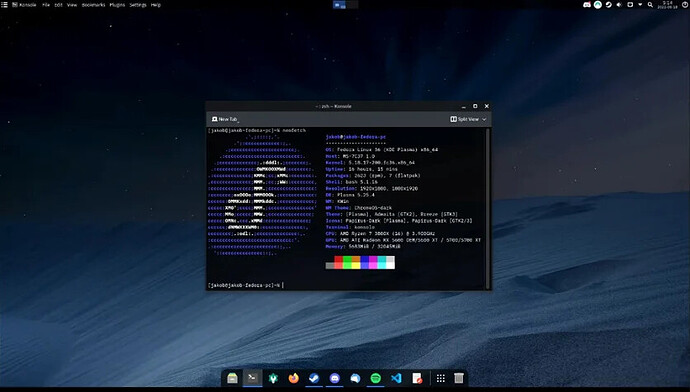This screenshot has width=690, height=392.
Task: Open the file manager from the dock
Action: pos(232,378)
